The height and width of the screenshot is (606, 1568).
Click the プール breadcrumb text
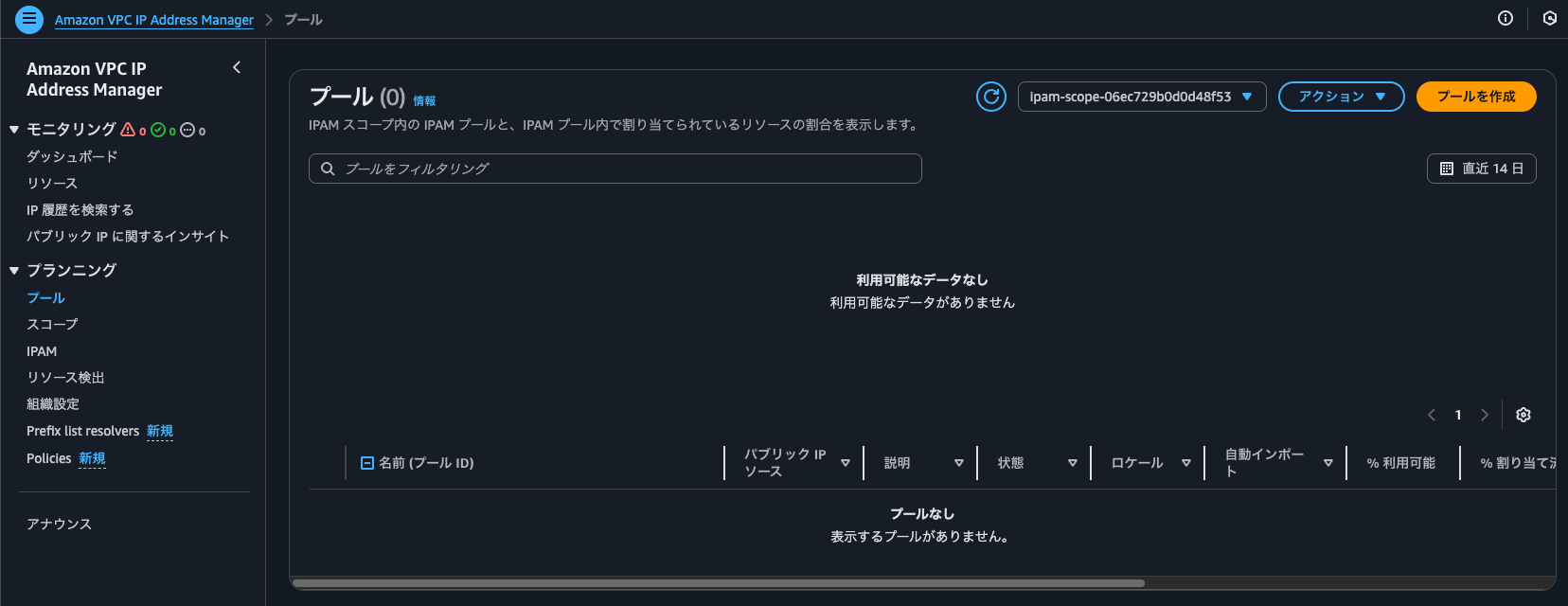[303, 19]
